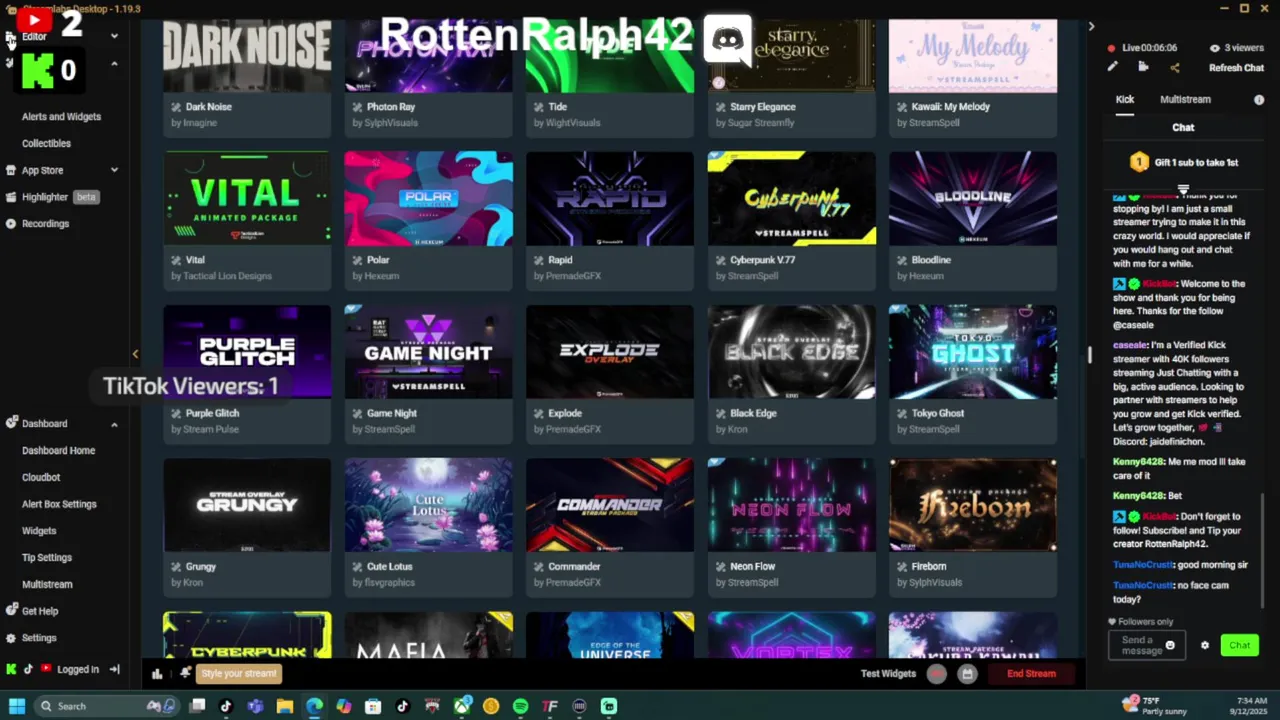This screenshot has width=1280, height=720.
Task: Select the Bloodline overlay thumbnail
Action: pyautogui.click(x=973, y=198)
